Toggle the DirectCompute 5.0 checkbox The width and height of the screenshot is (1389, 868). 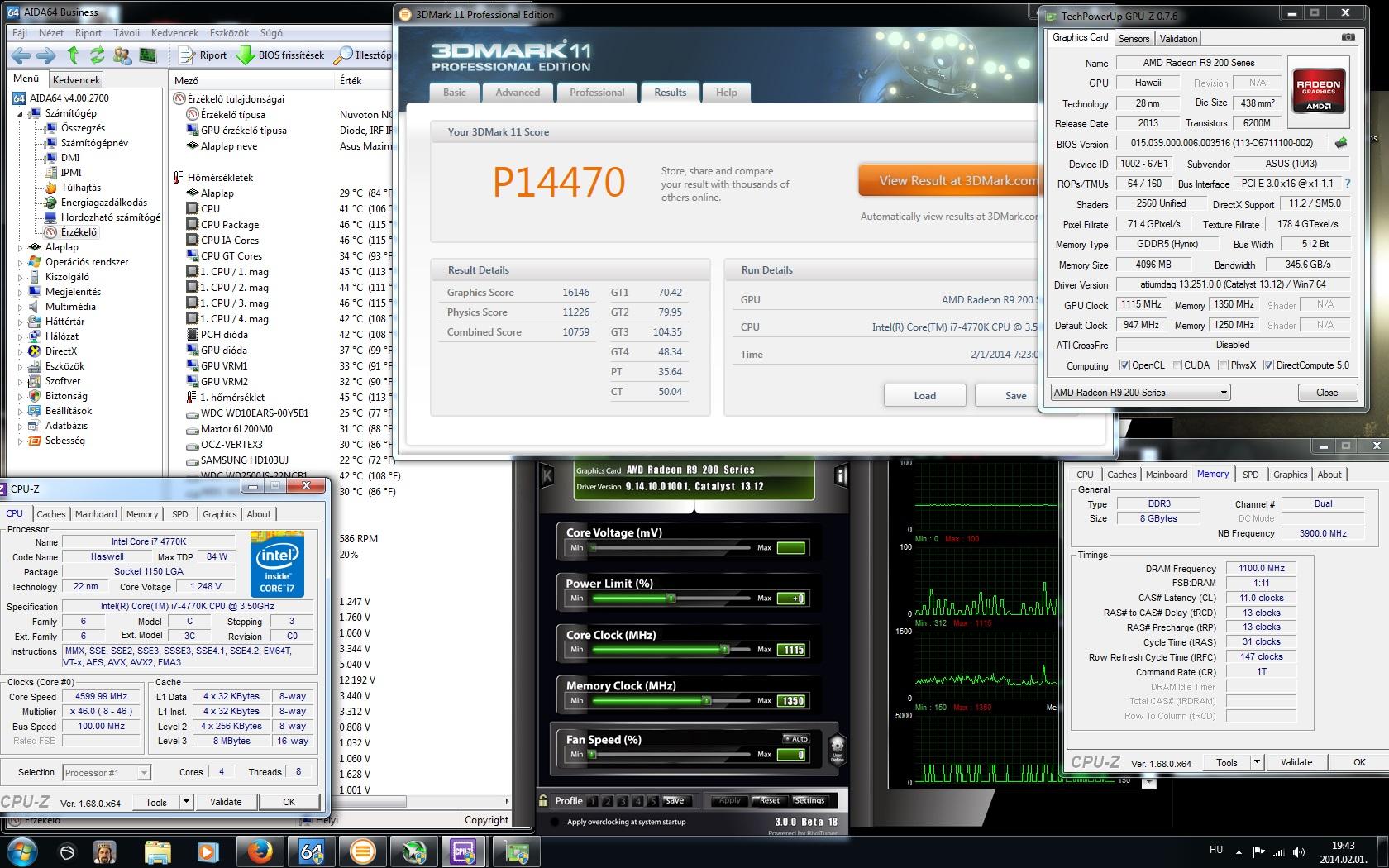(x=1268, y=365)
